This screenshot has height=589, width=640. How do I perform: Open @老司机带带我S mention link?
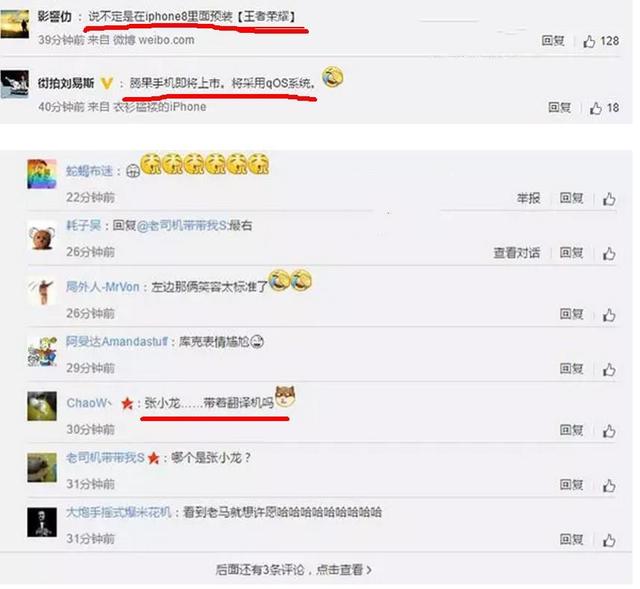(x=182, y=225)
